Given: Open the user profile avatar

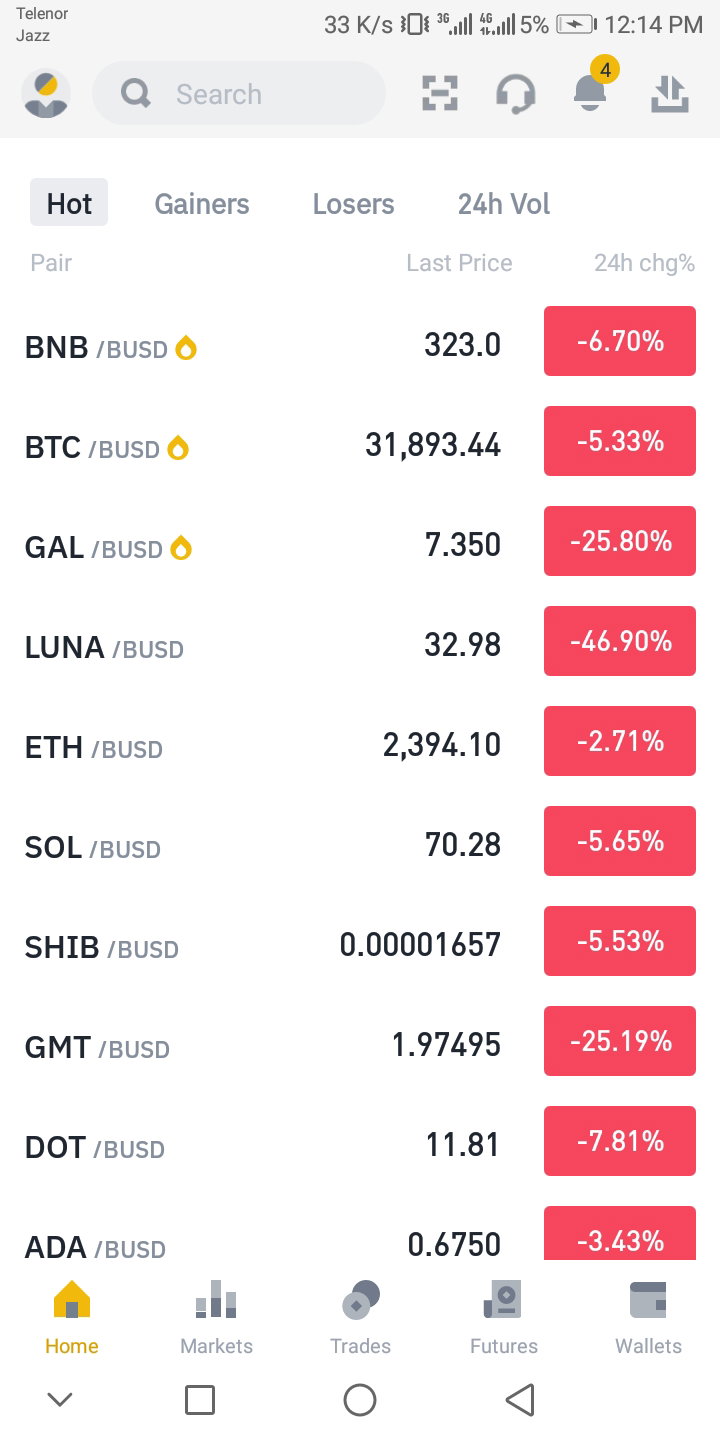Looking at the screenshot, I should click(46, 94).
